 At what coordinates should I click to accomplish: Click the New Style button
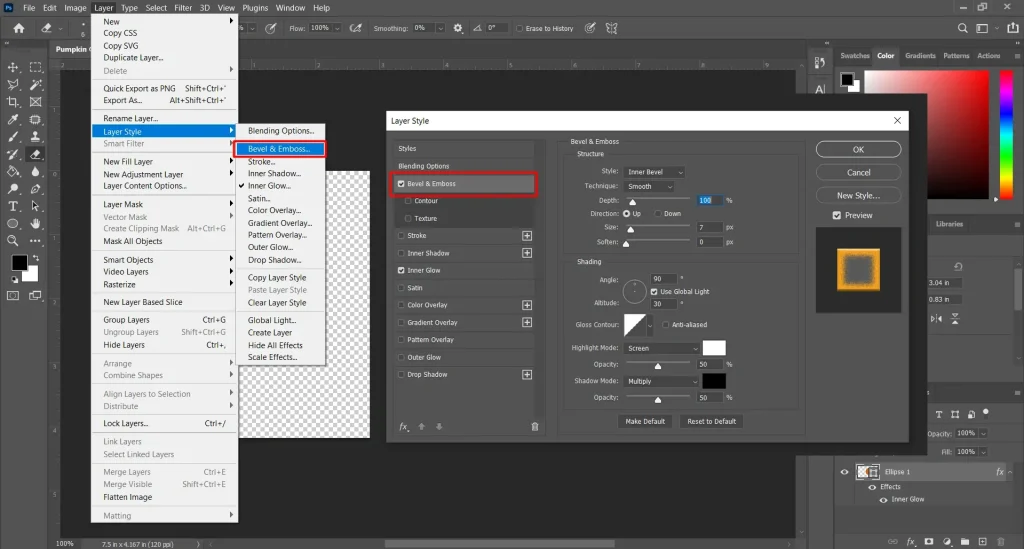click(858, 195)
